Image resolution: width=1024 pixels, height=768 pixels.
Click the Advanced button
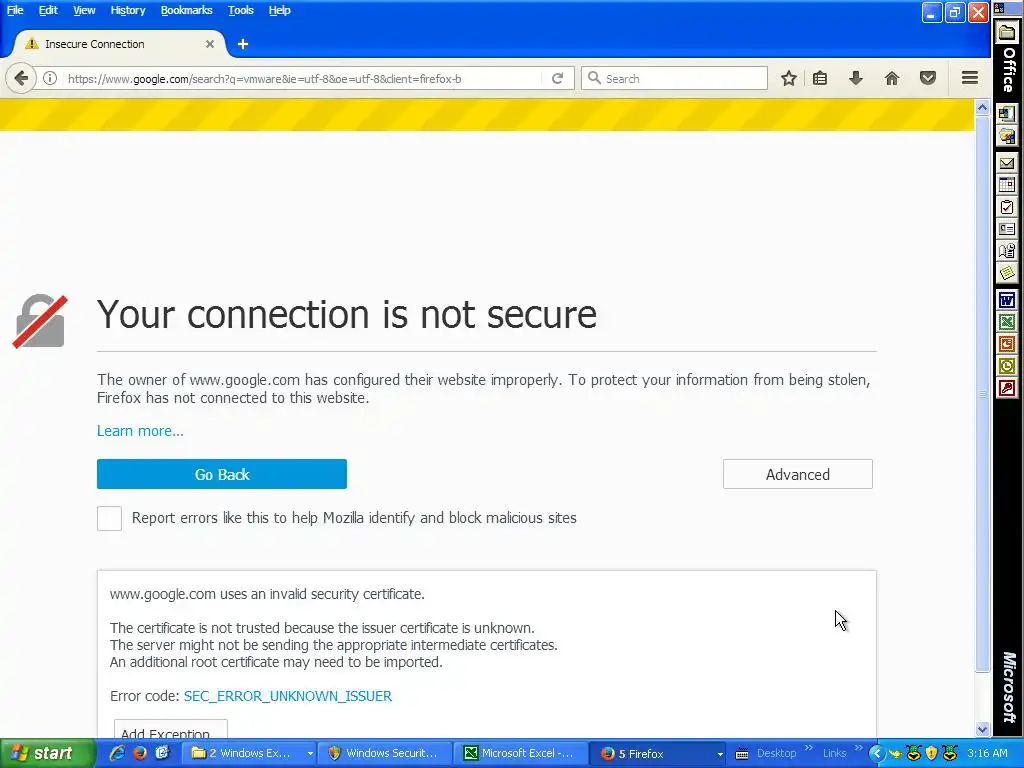(x=797, y=474)
